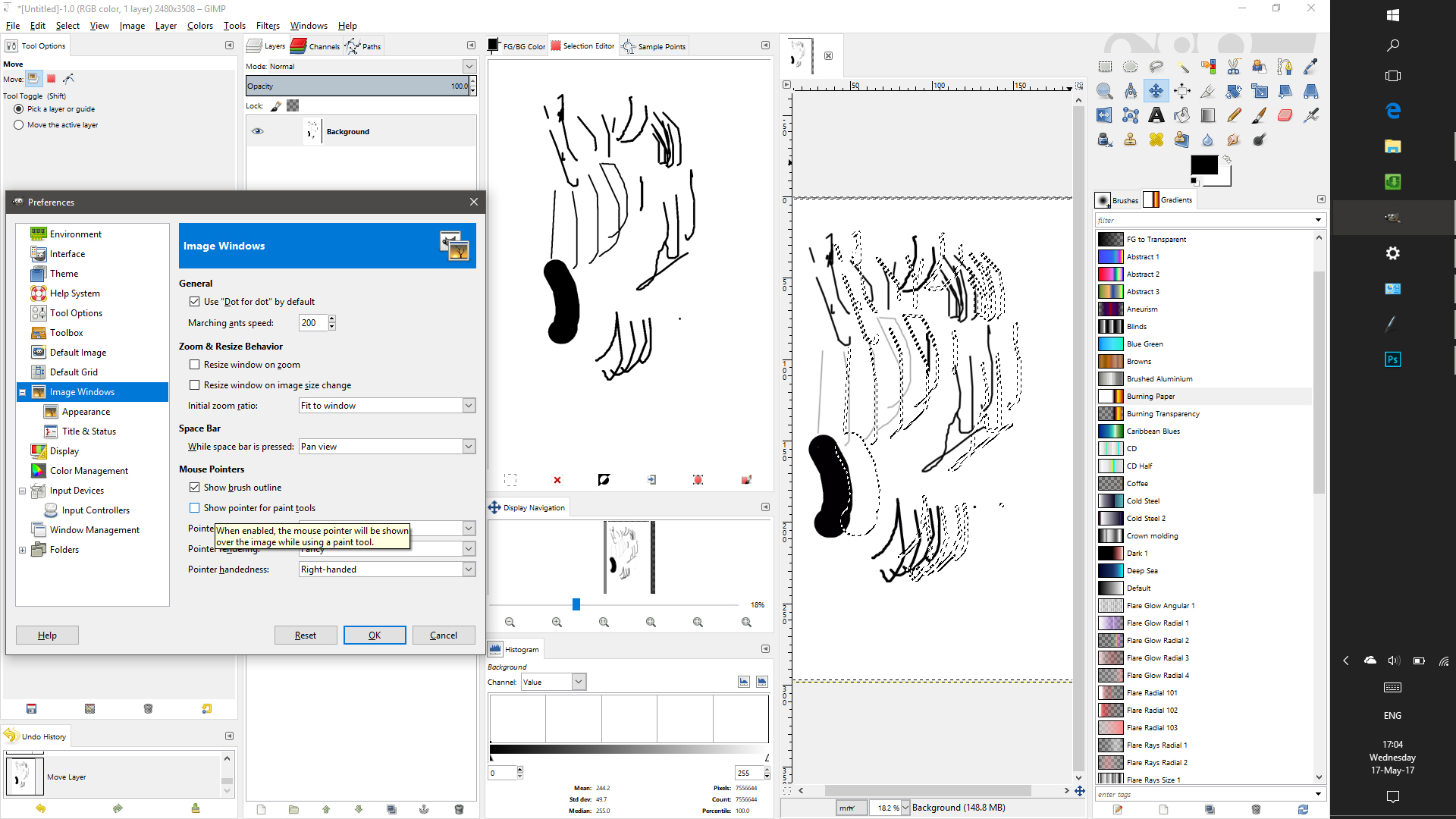
Task: Select the Ellipse Select tool
Action: (x=1131, y=67)
